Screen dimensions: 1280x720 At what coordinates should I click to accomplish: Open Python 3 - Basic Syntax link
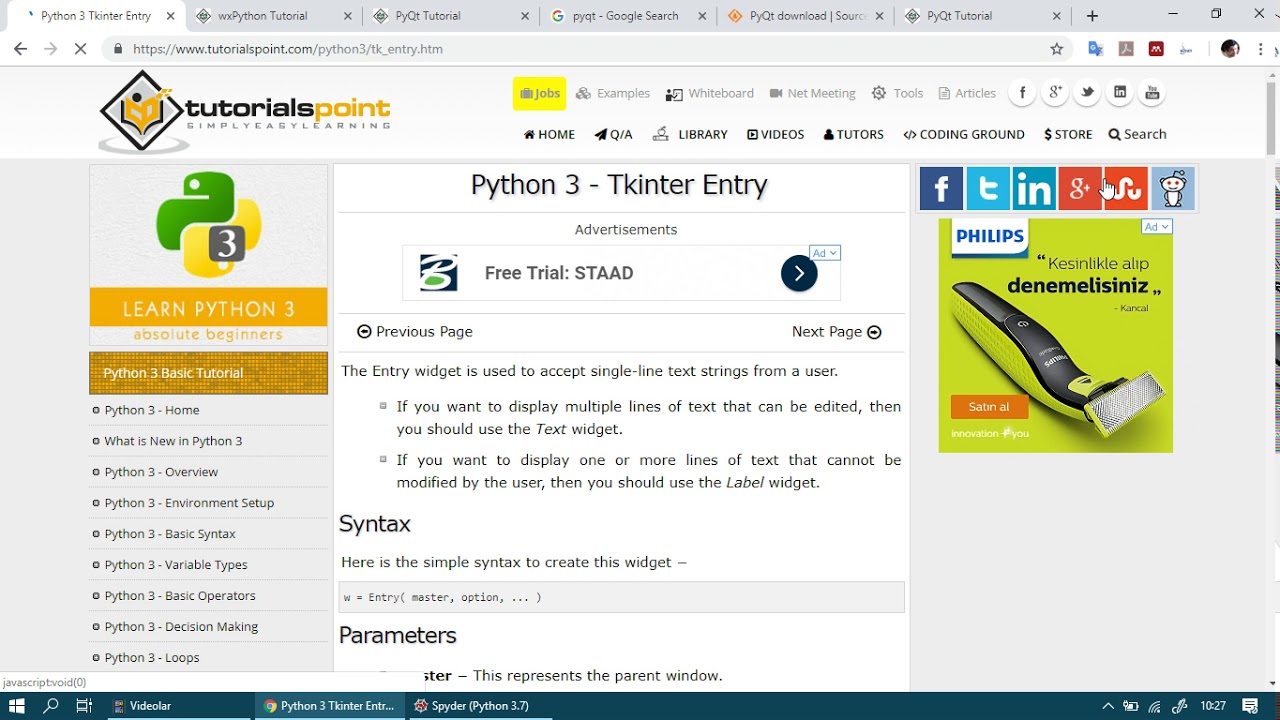[170, 534]
